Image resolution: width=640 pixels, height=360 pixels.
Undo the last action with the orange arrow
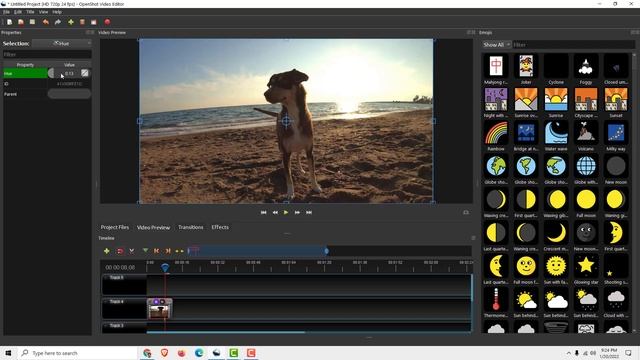click(x=46, y=22)
